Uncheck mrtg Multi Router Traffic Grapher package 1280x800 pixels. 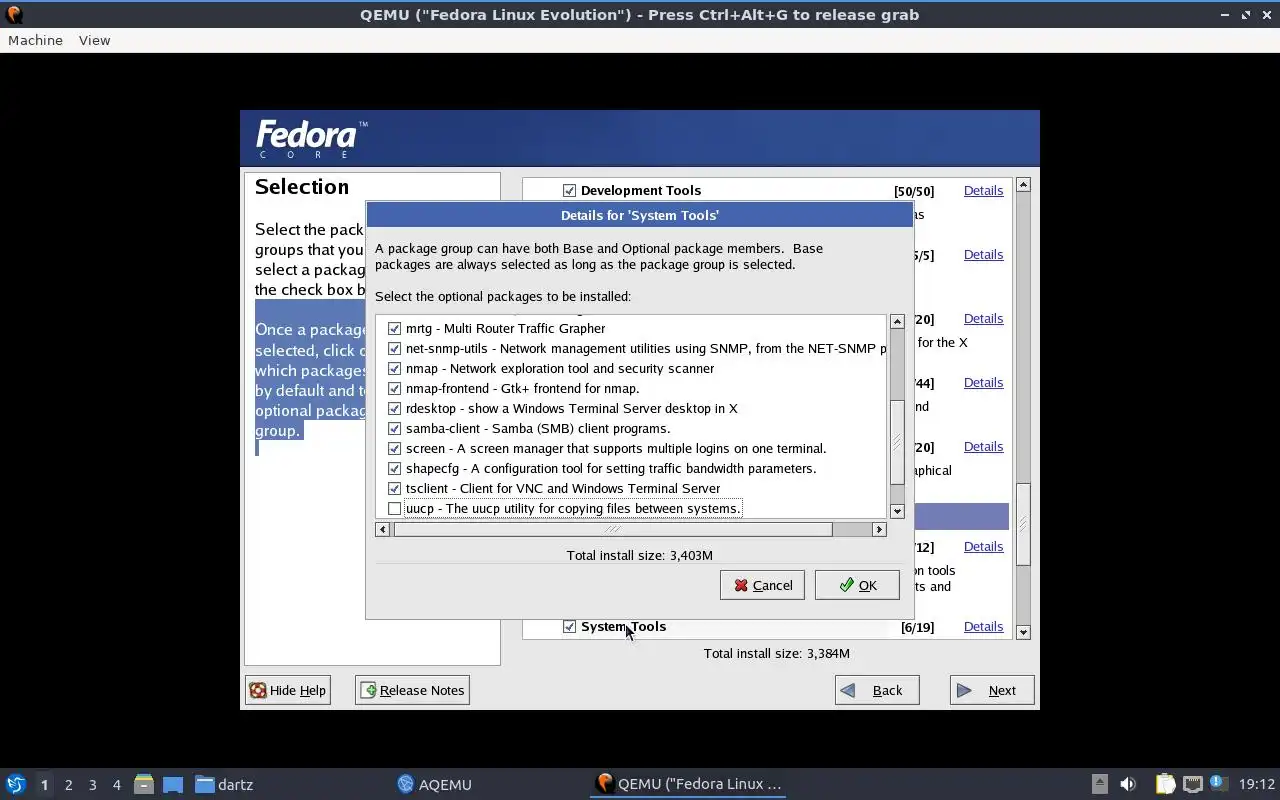pos(394,328)
